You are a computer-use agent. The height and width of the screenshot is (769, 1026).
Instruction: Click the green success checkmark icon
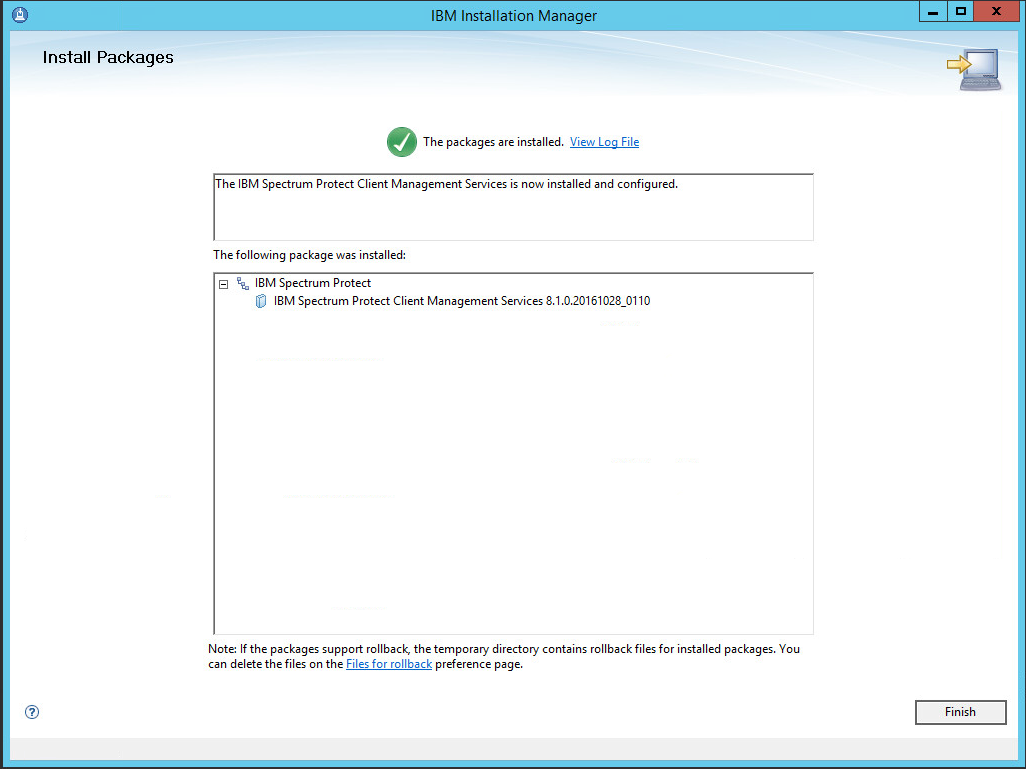401,142
